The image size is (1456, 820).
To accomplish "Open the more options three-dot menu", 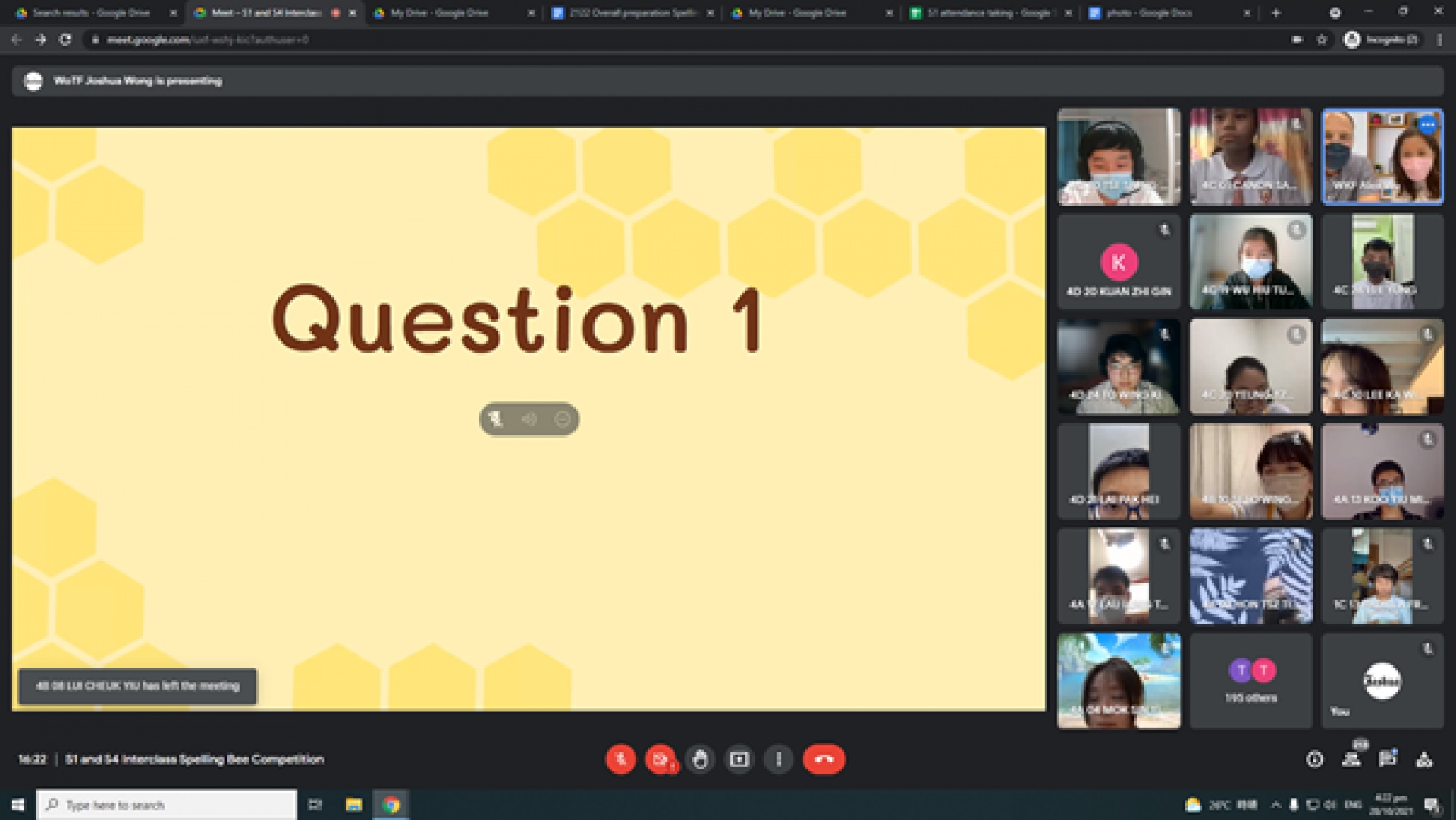I will tap(779, 759).
